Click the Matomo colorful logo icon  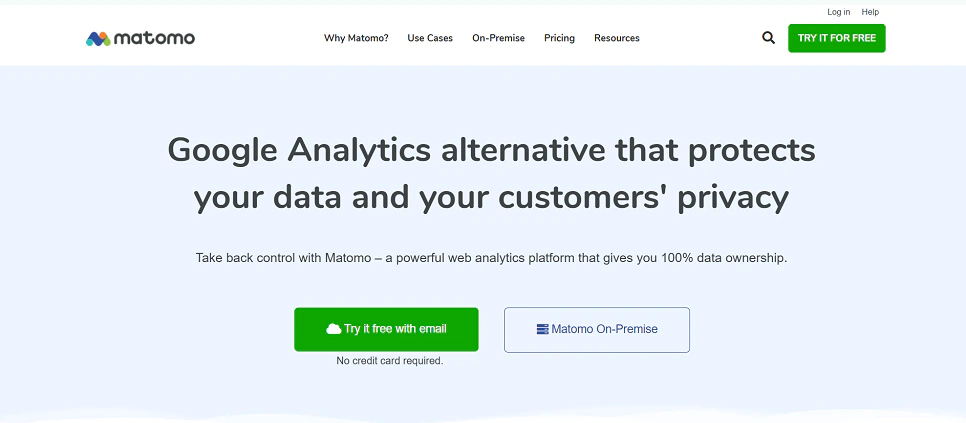[98, 39]
